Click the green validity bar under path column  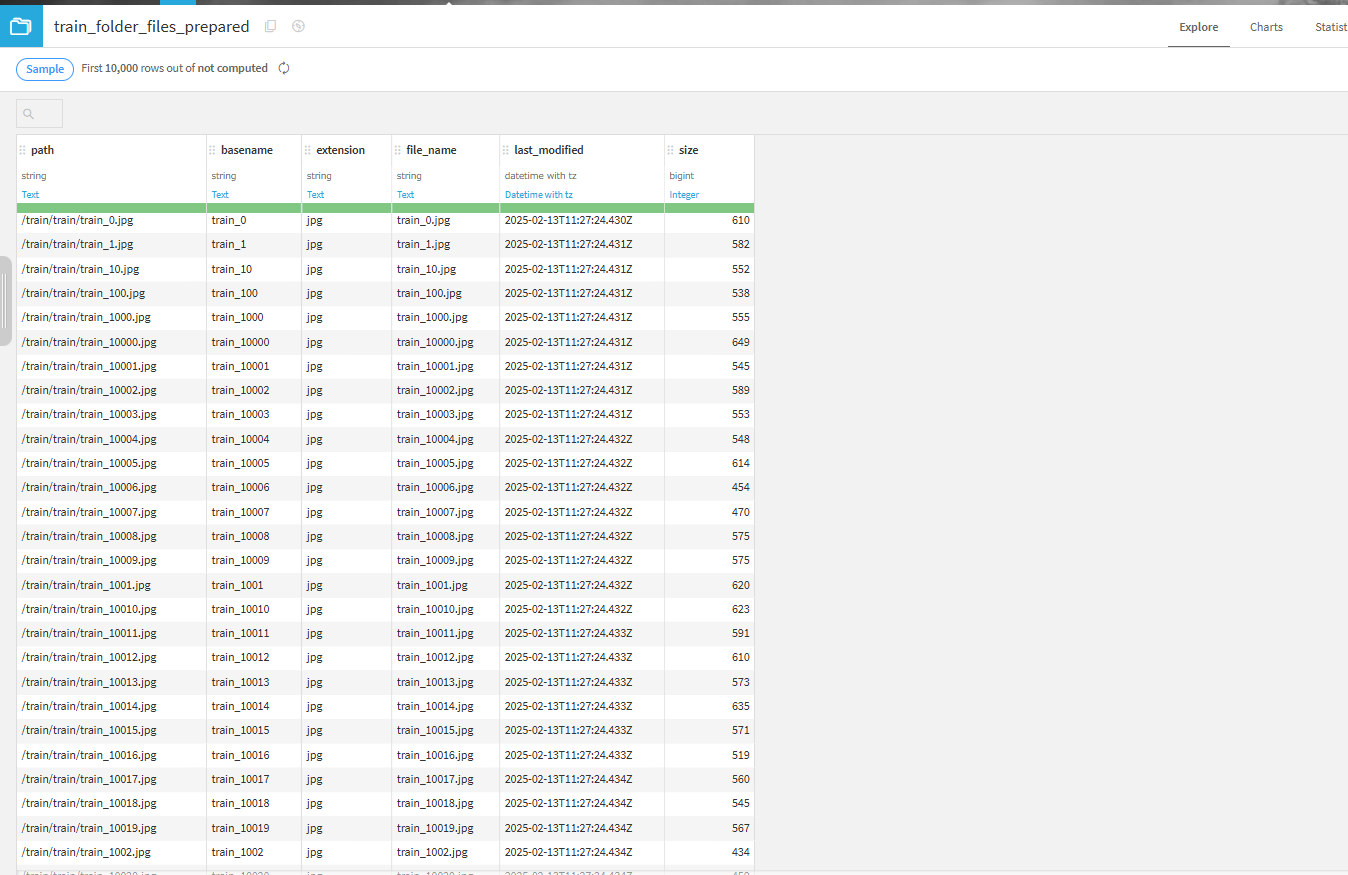coord(111,207)
